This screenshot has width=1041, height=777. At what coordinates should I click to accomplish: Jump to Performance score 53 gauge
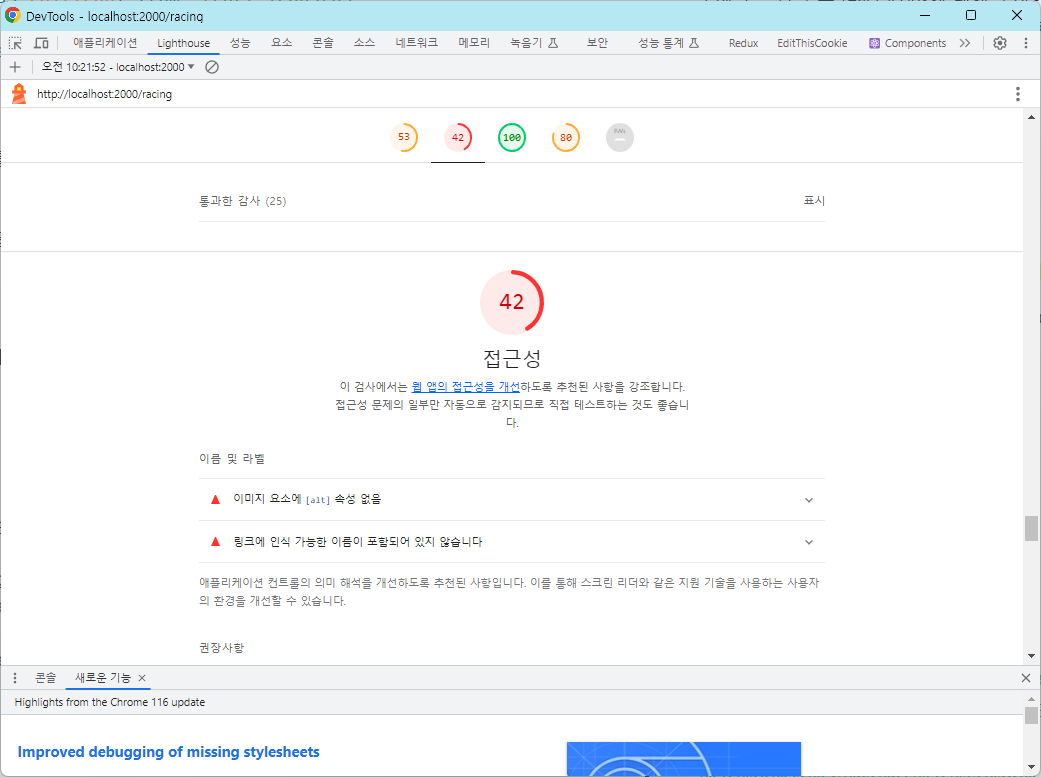tap(404, 137)
